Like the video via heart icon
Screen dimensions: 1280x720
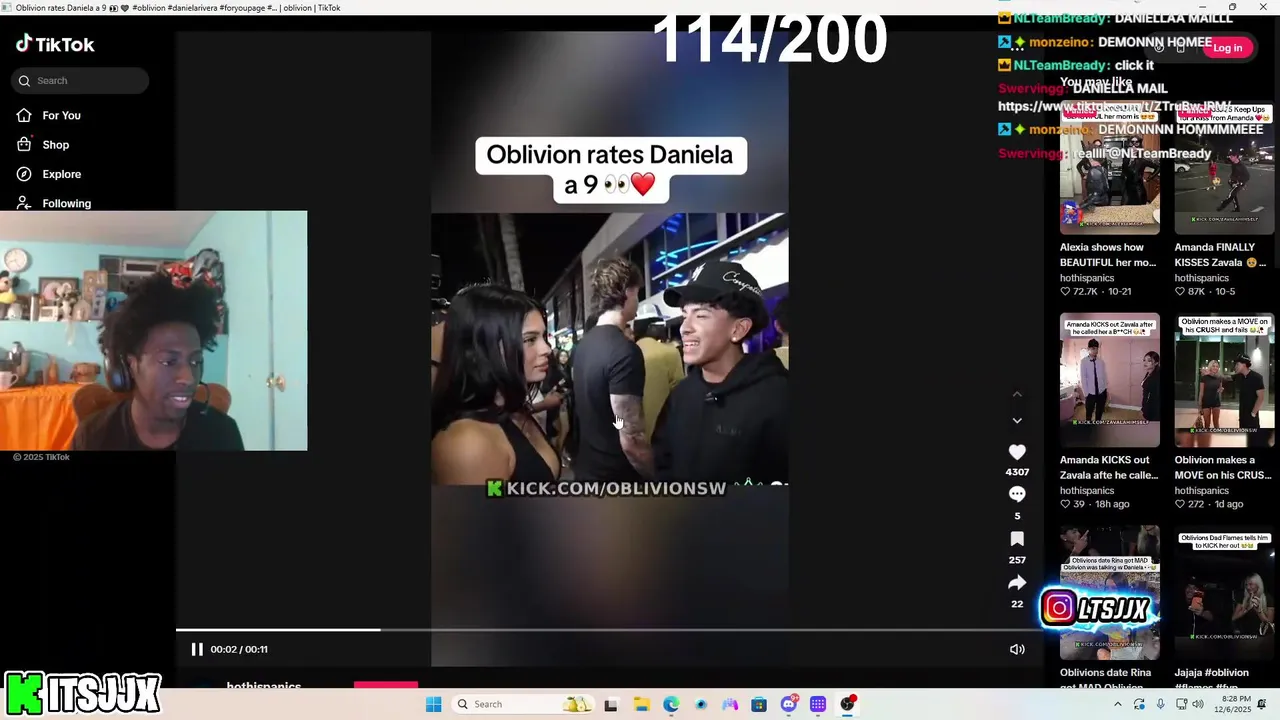pyautogui.click(x=1017, y=452)
